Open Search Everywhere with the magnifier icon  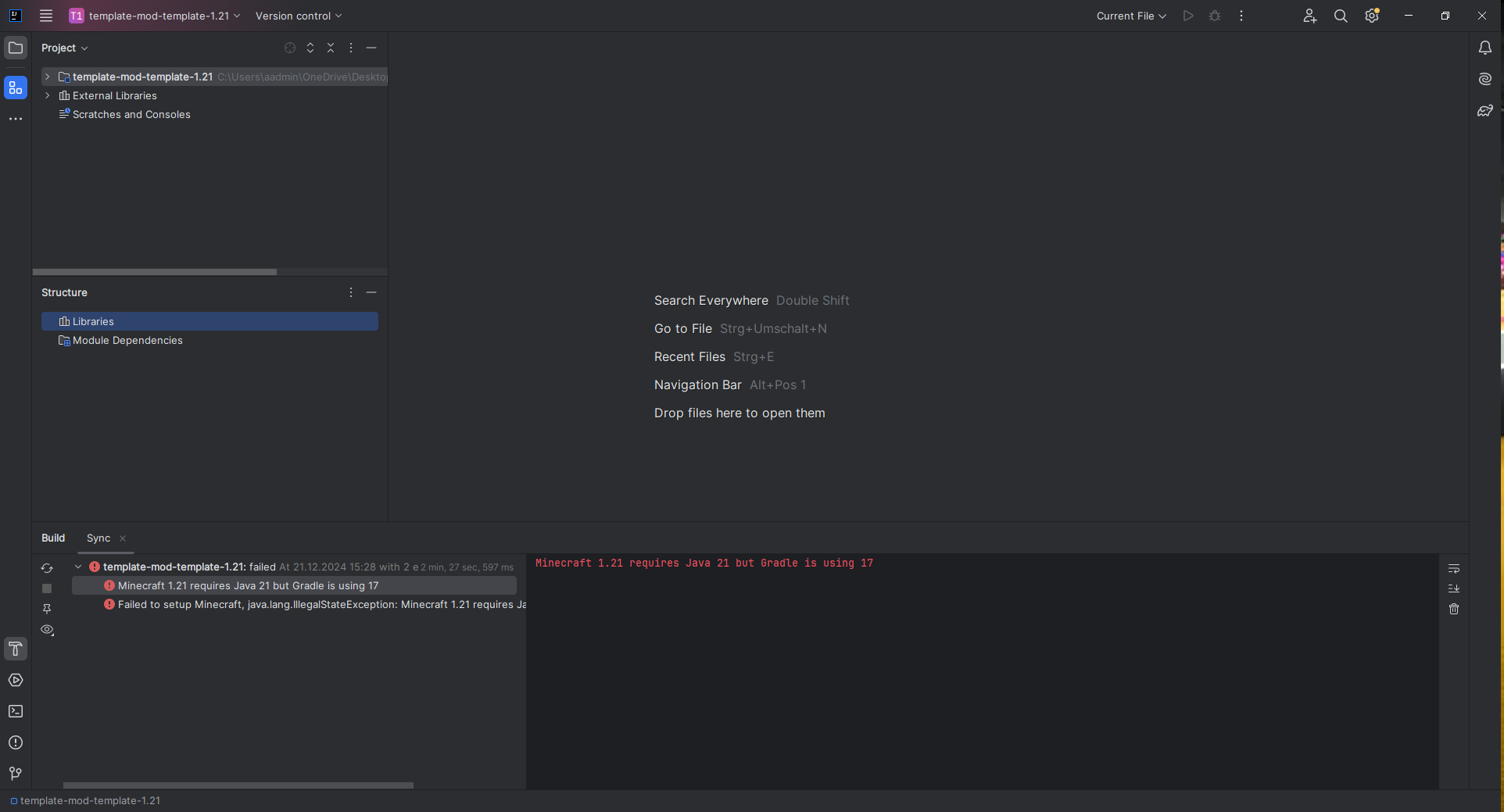(x=1341, y=16)
